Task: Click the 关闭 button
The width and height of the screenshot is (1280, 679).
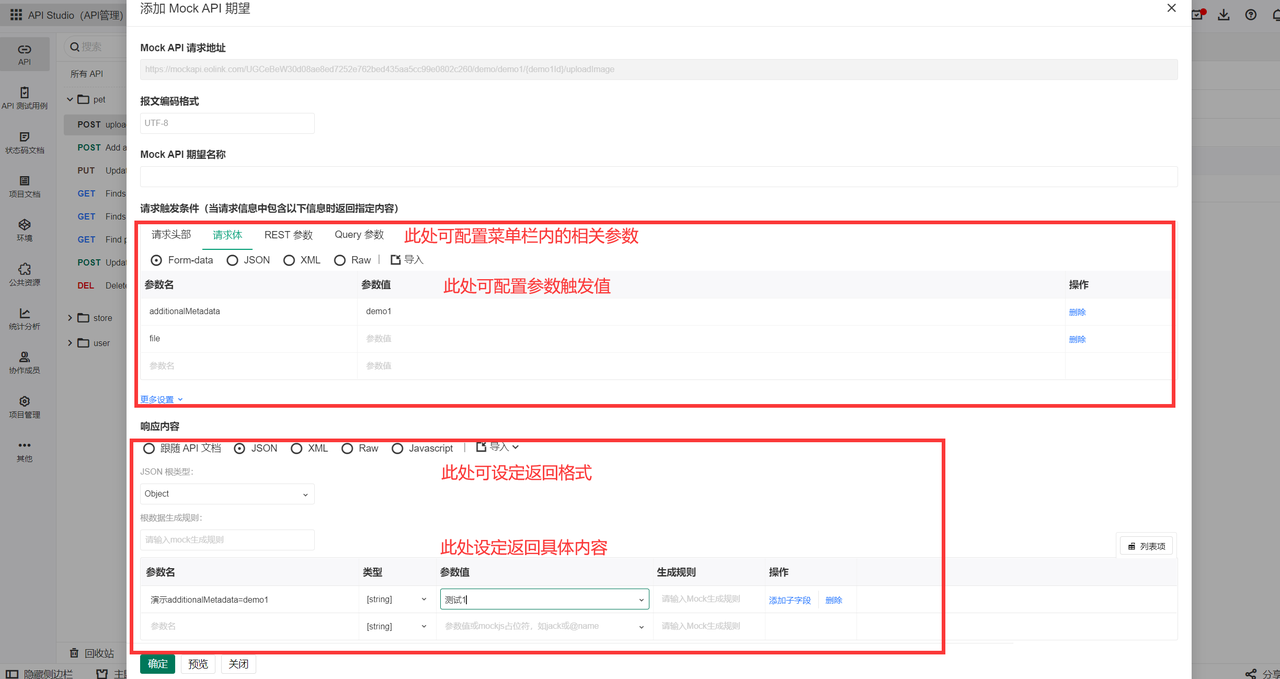Action: click(238, 664)
